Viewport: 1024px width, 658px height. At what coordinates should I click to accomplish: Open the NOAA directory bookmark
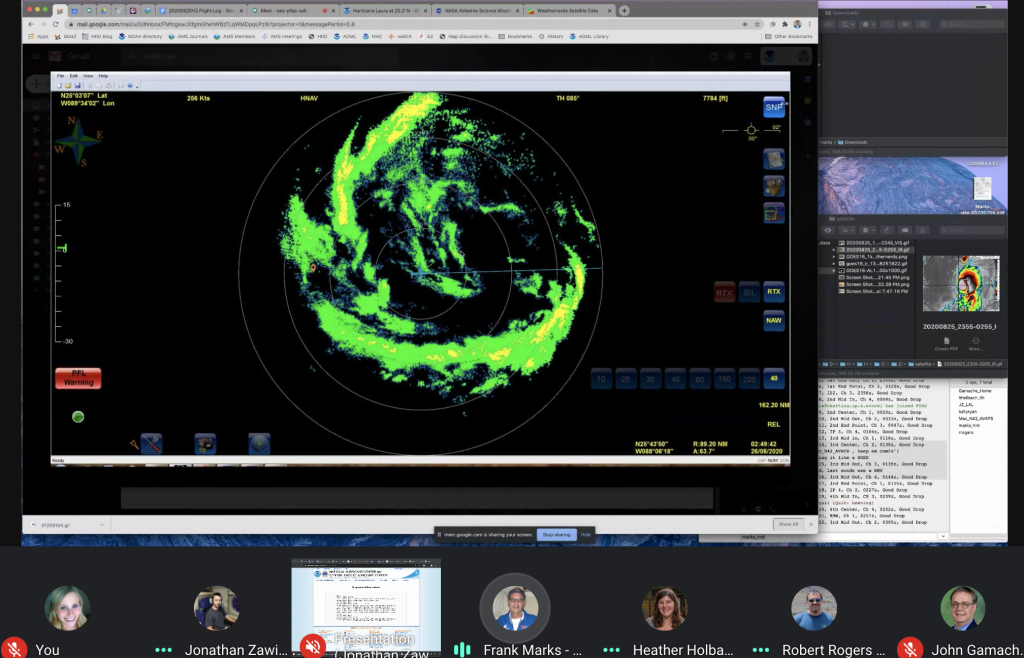(140, 37)
